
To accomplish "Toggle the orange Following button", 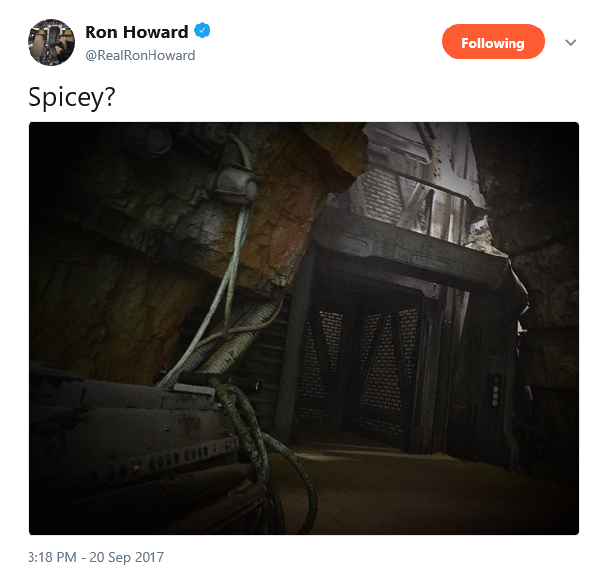I will pyautogui.click(x=493, y=42).
